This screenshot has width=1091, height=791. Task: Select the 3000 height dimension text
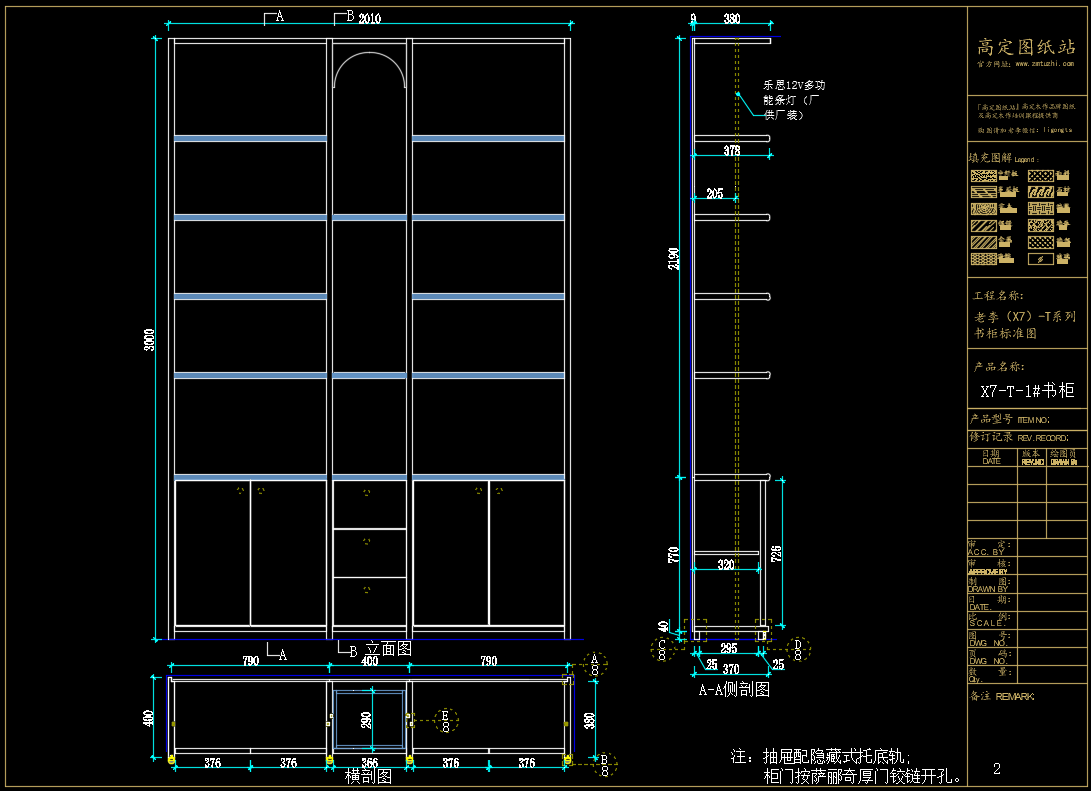coord(149,340)
